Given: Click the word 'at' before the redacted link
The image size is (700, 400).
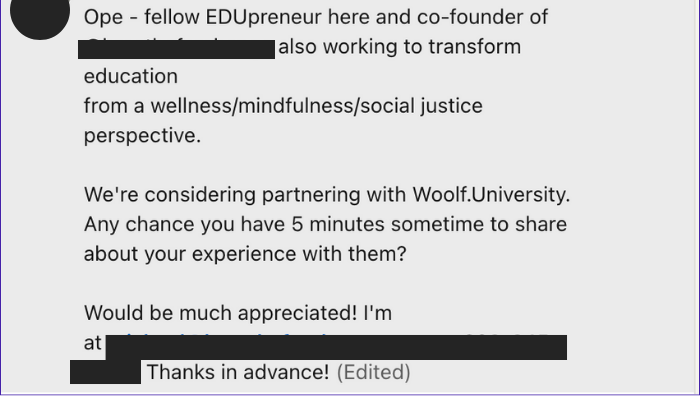Looking at the screenshot, I should pyautogui.click(x=93, y=343).
